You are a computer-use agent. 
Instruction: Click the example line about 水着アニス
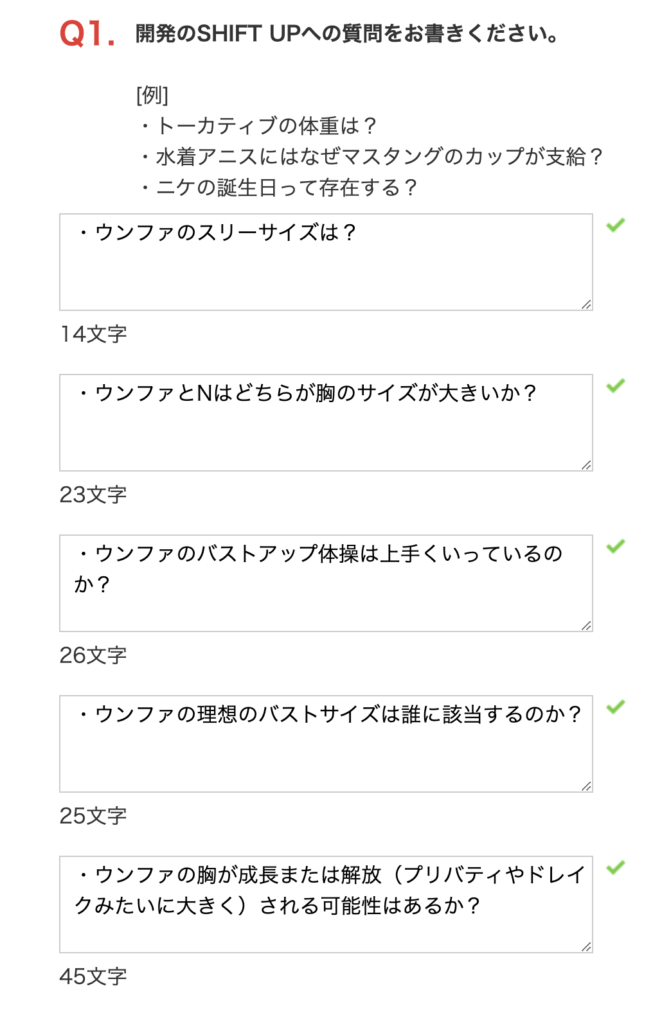coord(370,157)
